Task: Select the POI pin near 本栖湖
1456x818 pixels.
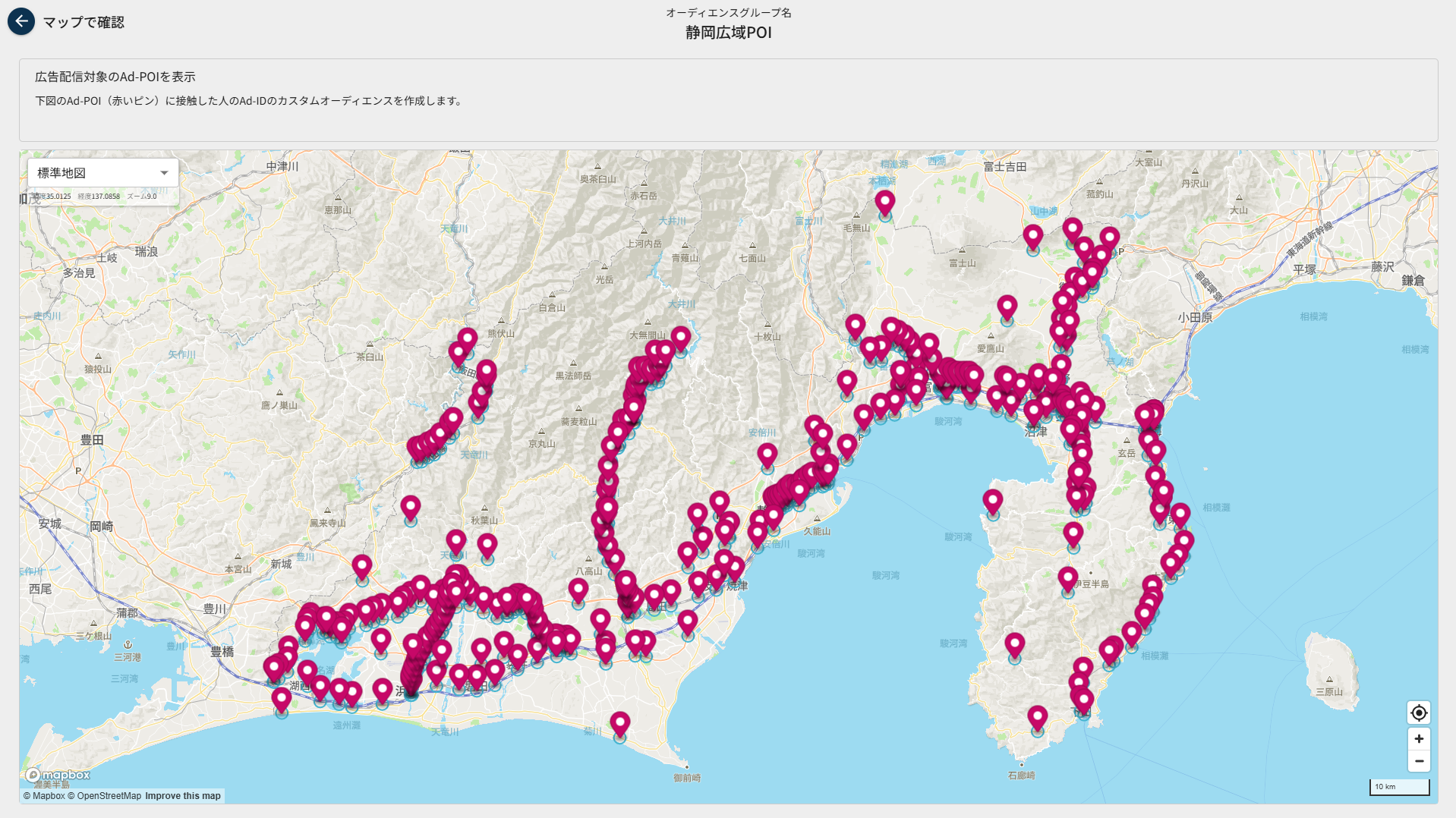Action: coord(884,203)
